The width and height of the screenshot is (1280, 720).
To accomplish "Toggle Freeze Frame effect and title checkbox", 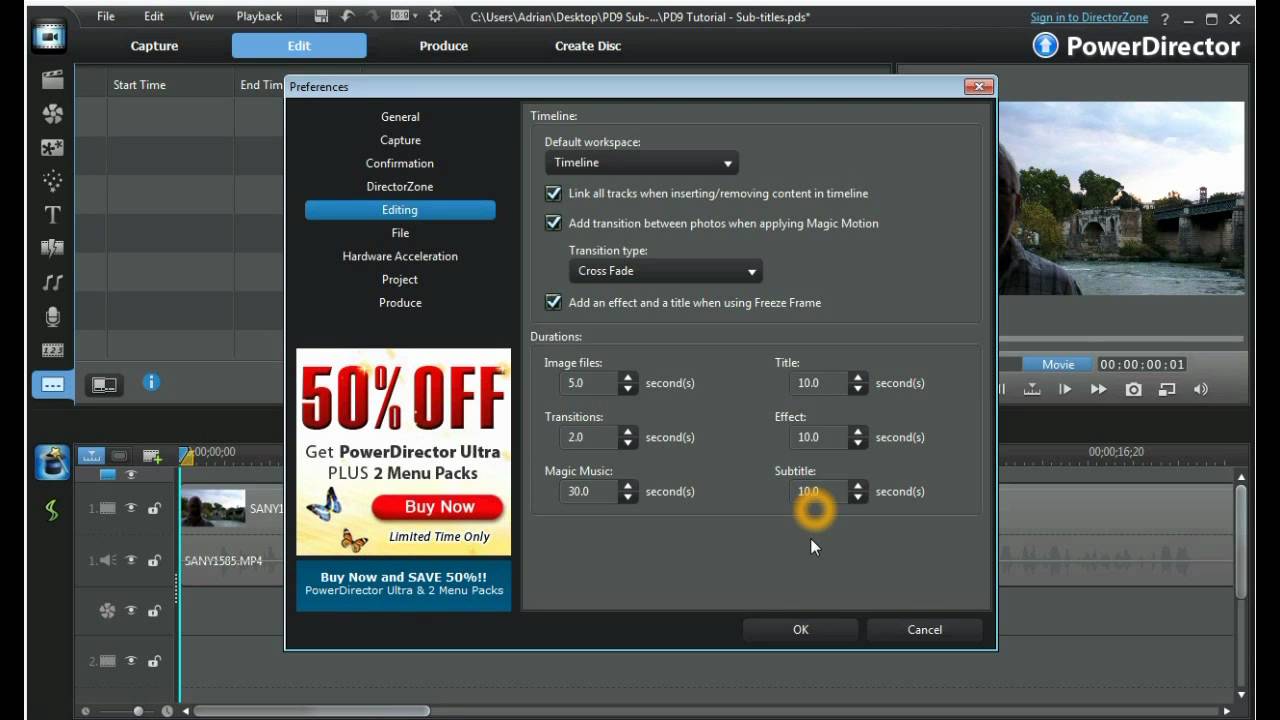I will coord(553,302).
